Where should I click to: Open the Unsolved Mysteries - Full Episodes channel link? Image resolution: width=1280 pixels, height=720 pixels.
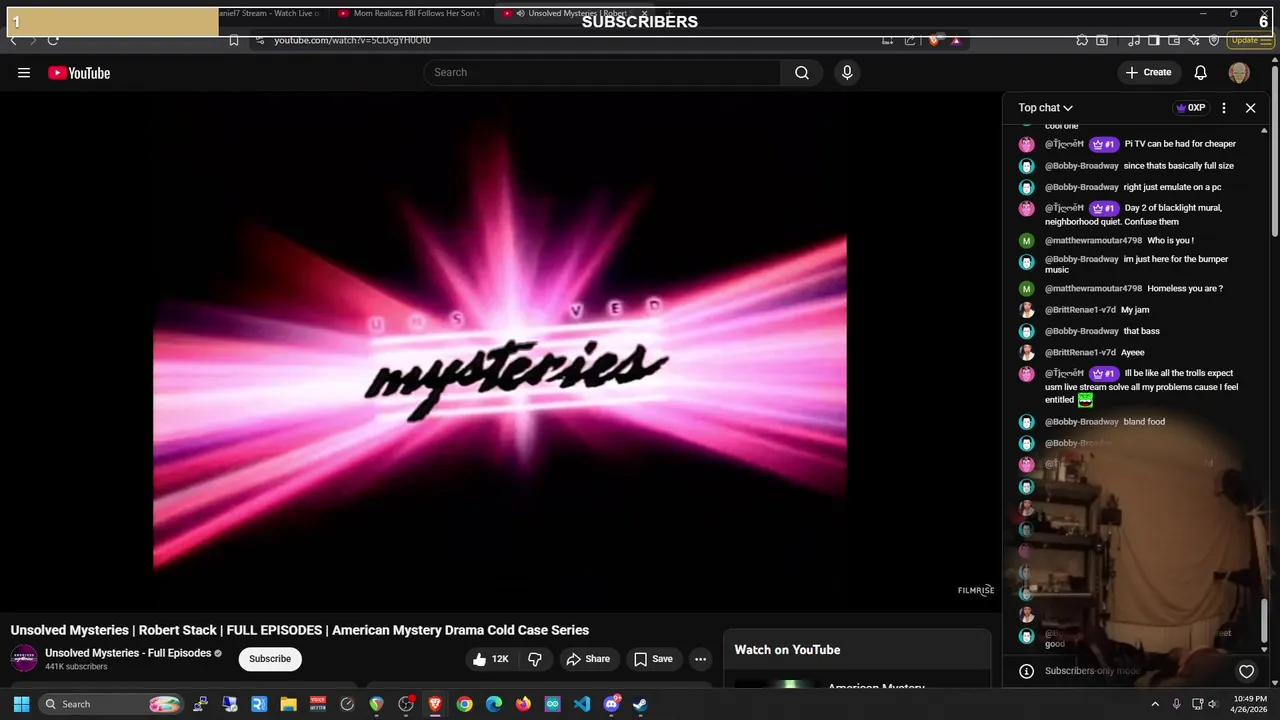(128, 653)
